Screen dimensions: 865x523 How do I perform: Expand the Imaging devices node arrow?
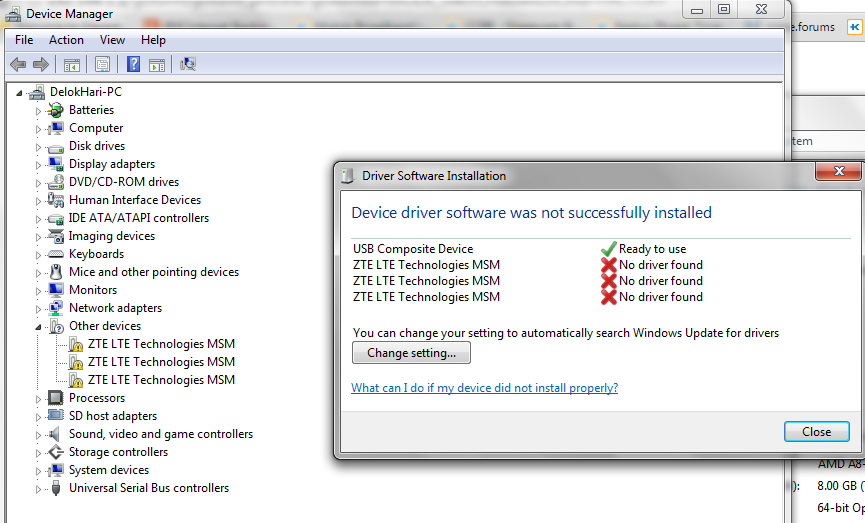pyautogui.click(x=38, y=237)
